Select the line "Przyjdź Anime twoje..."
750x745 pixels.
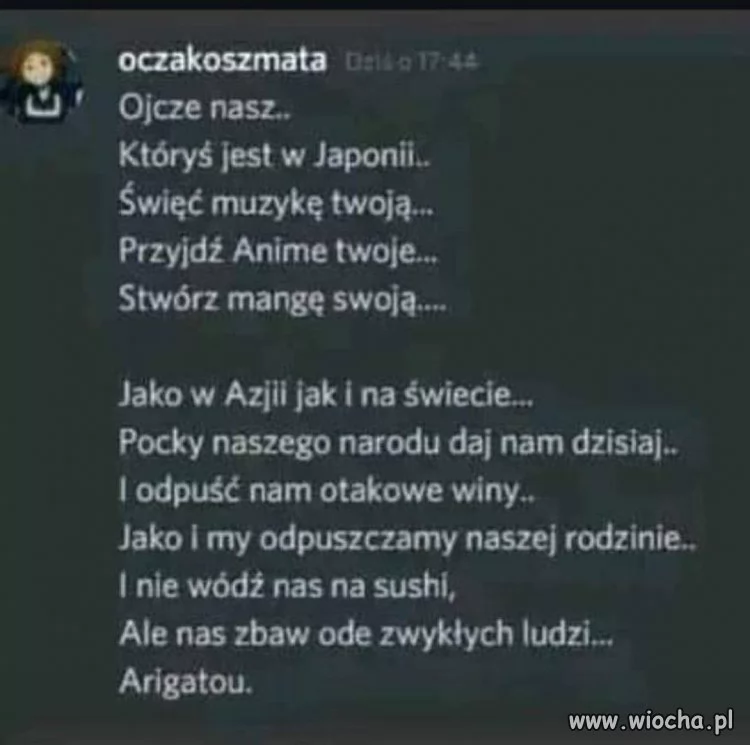point(278,252)
